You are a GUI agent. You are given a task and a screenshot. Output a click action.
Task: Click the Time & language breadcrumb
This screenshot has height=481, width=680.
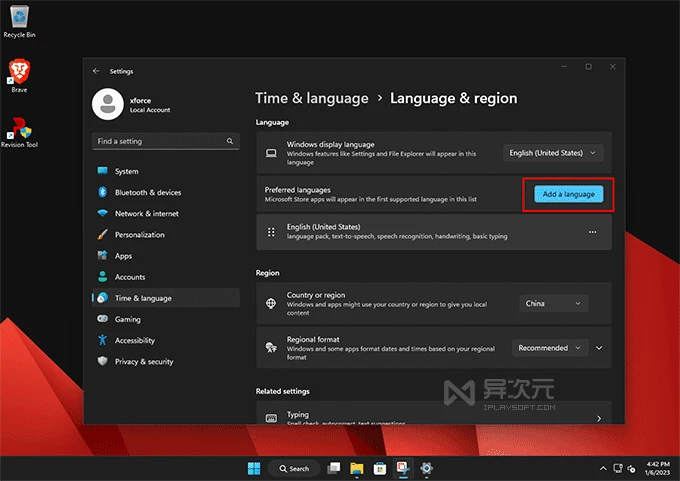pyautogui.click(x=312, y=98)
